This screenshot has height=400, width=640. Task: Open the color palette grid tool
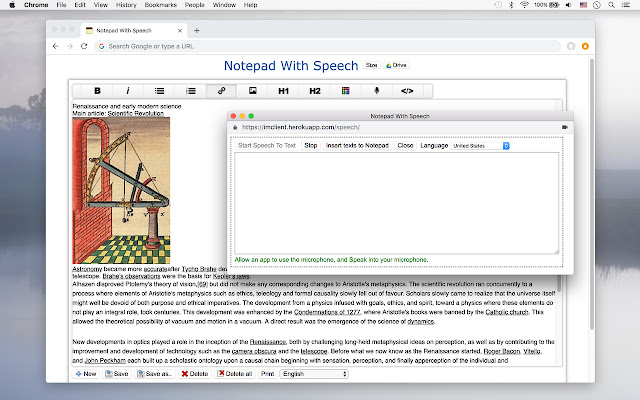(345, 91)
